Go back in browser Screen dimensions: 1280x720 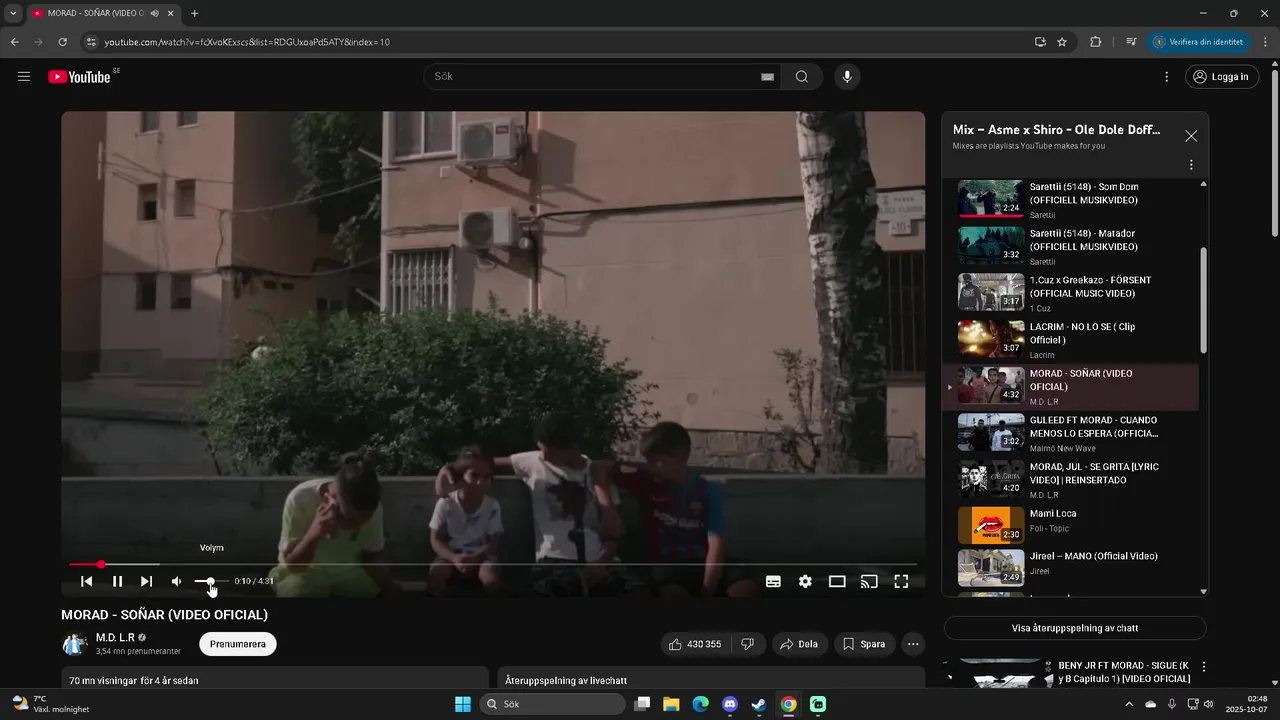click(14, 42)
